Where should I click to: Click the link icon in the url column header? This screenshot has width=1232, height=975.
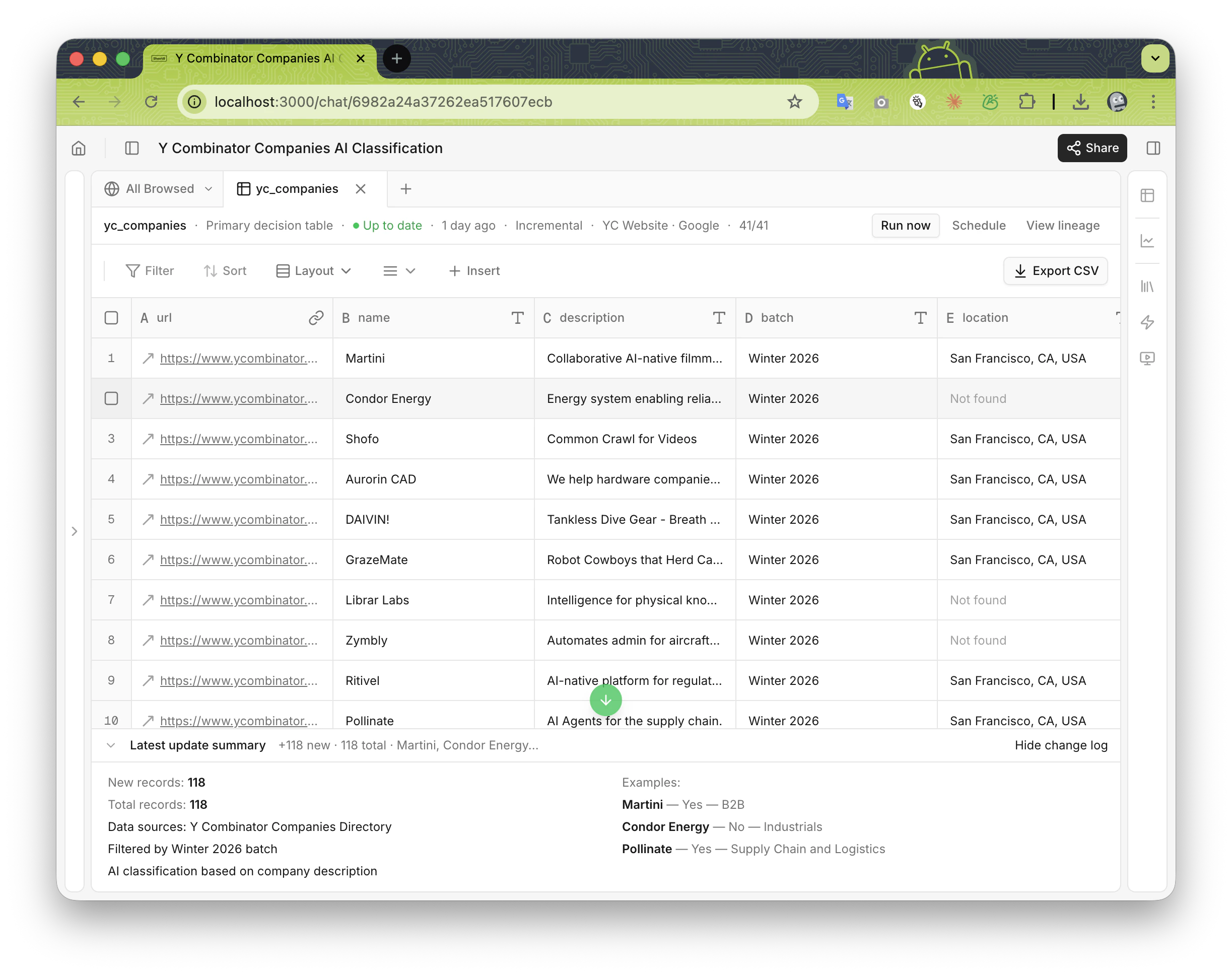coord(316,318)
